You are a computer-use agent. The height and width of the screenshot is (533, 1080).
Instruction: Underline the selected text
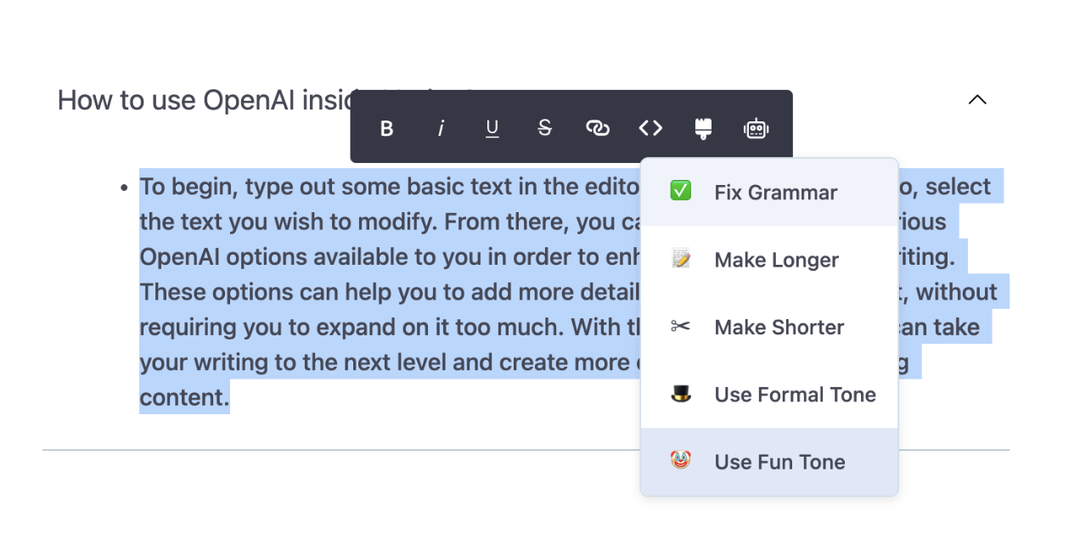[x=492, y=128]
